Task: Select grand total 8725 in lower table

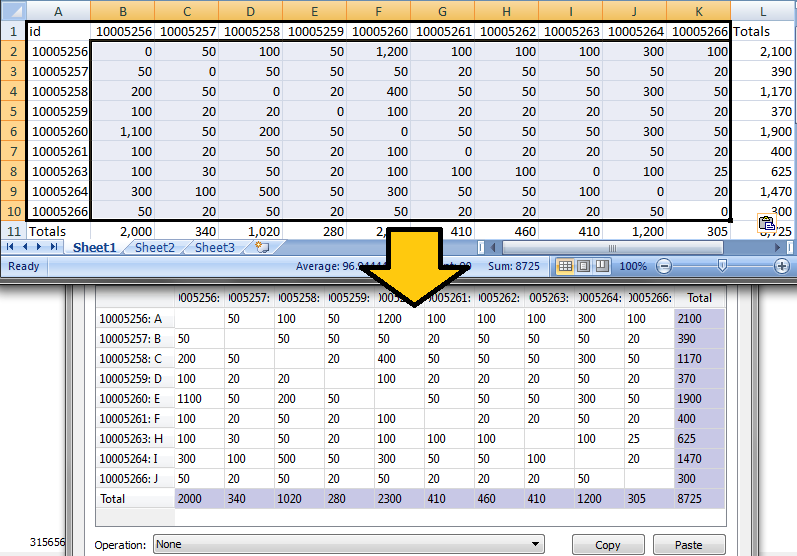Action: point(699,499)
